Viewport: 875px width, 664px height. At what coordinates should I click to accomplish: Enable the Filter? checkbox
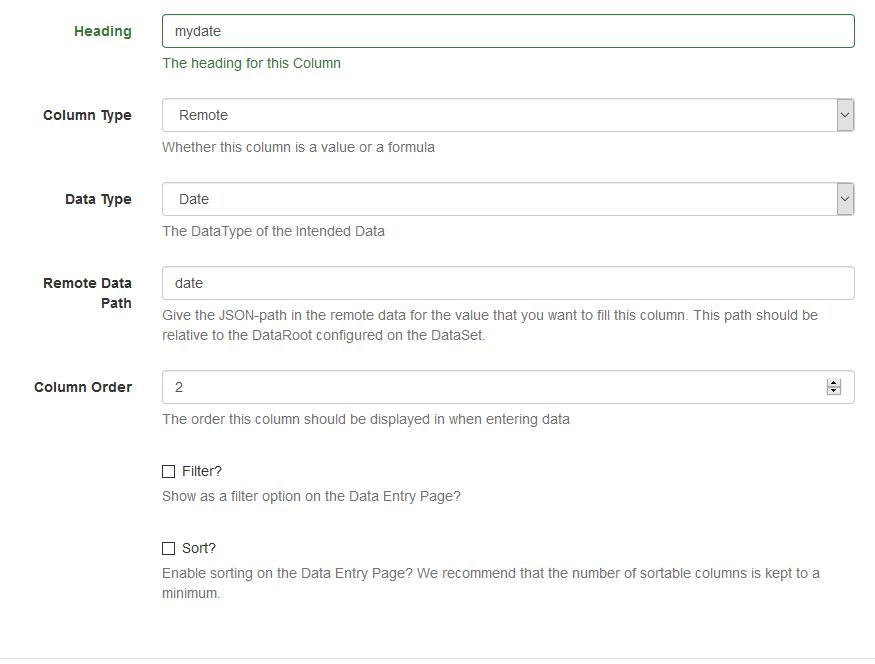(x=169, y=471)
